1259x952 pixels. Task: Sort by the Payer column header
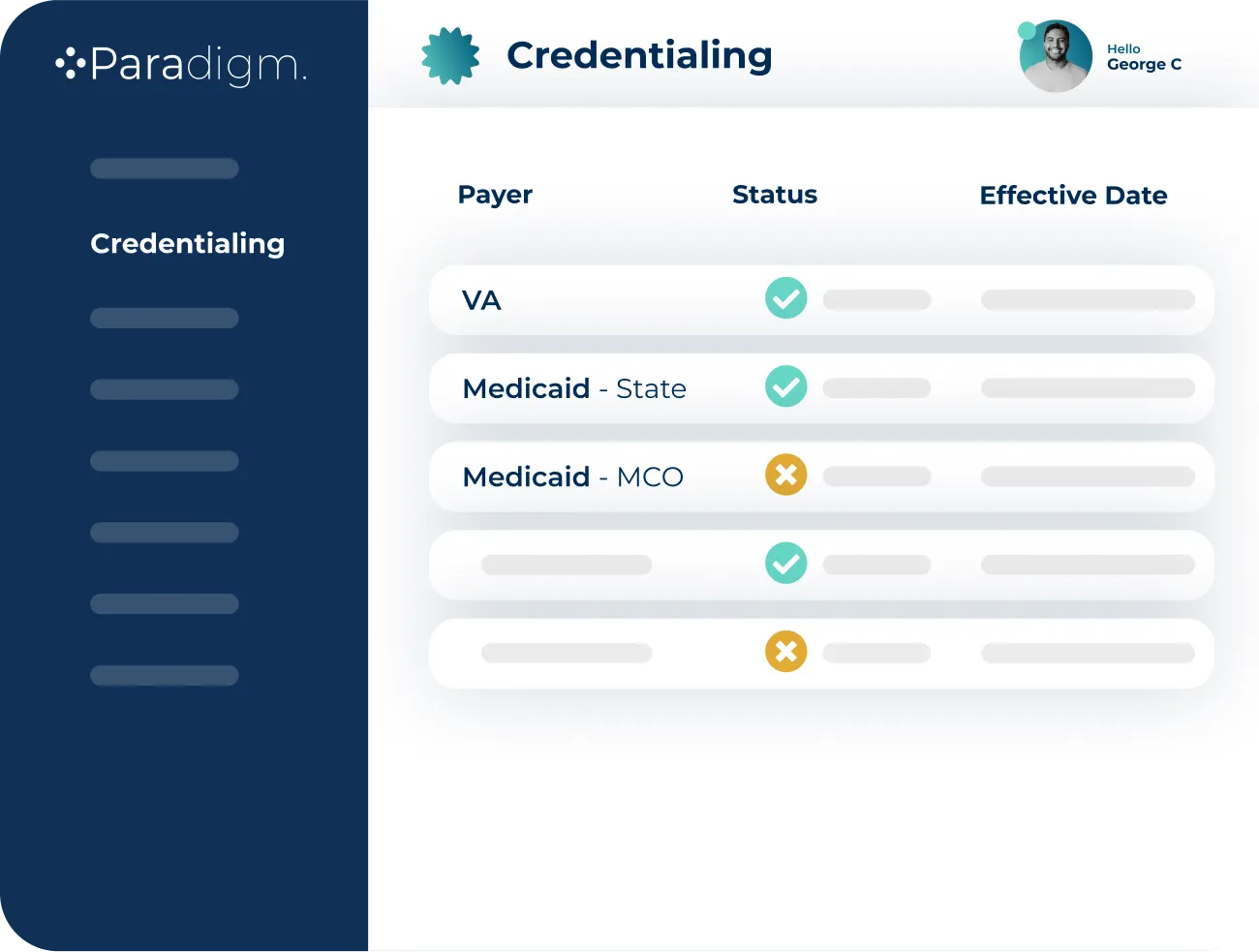pos(495,195)
